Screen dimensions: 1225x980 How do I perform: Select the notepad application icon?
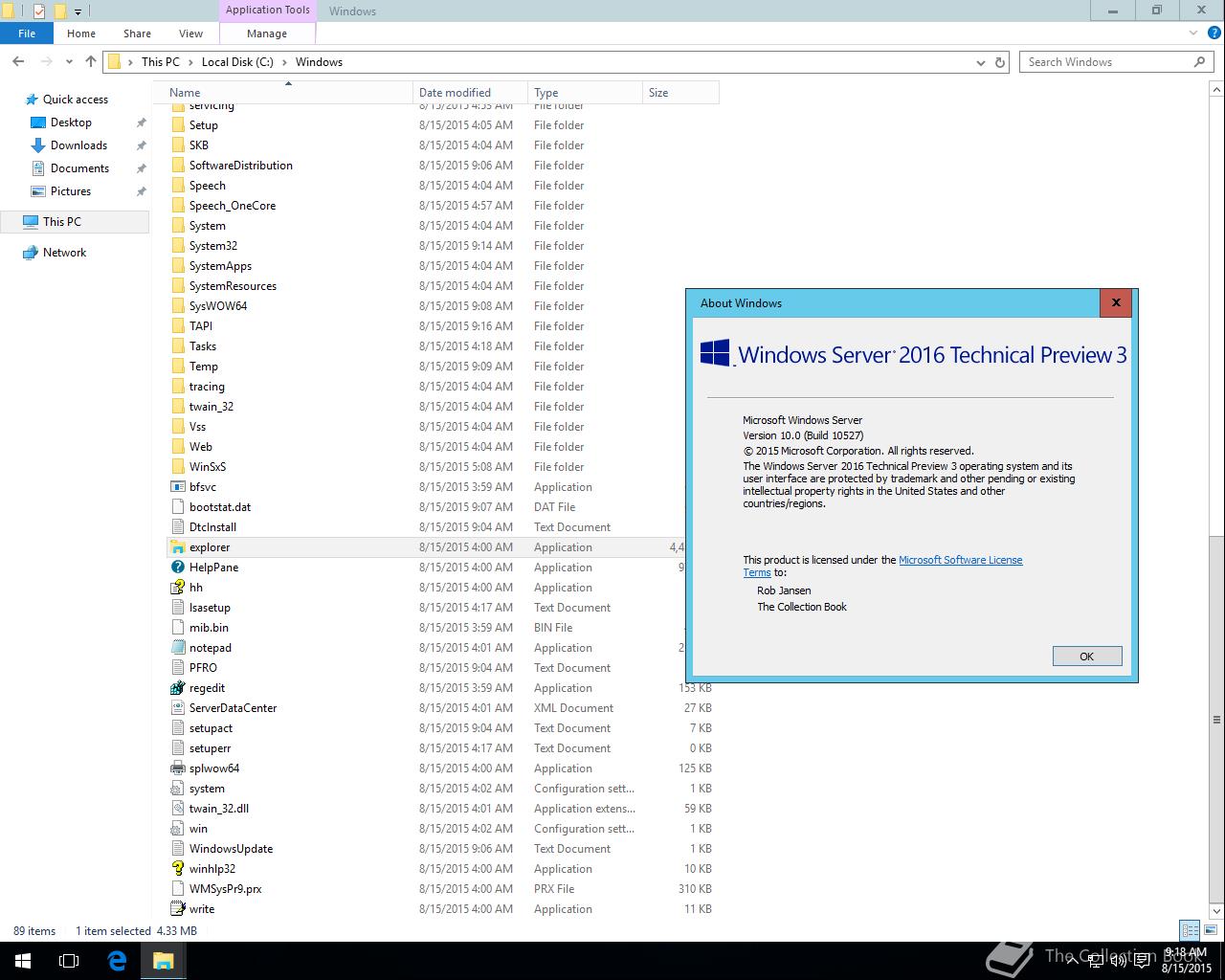point(177,648)
